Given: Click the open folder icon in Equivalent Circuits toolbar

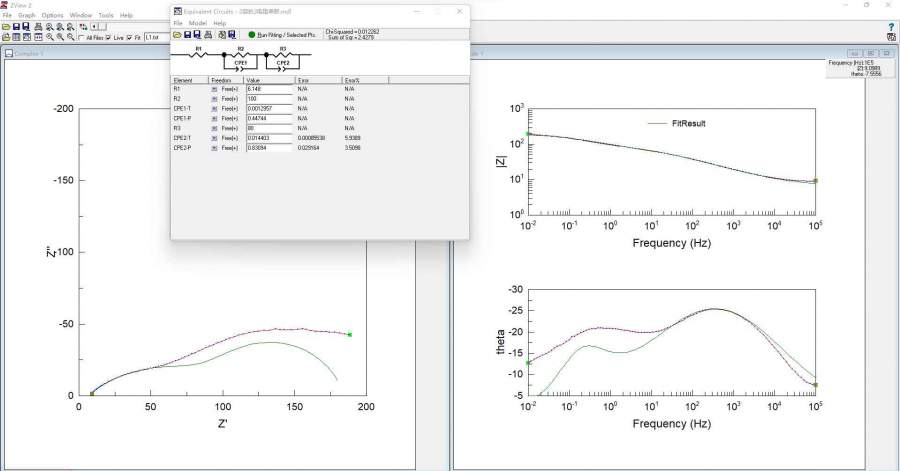Looking at the screenshot, I should point(177,34).
